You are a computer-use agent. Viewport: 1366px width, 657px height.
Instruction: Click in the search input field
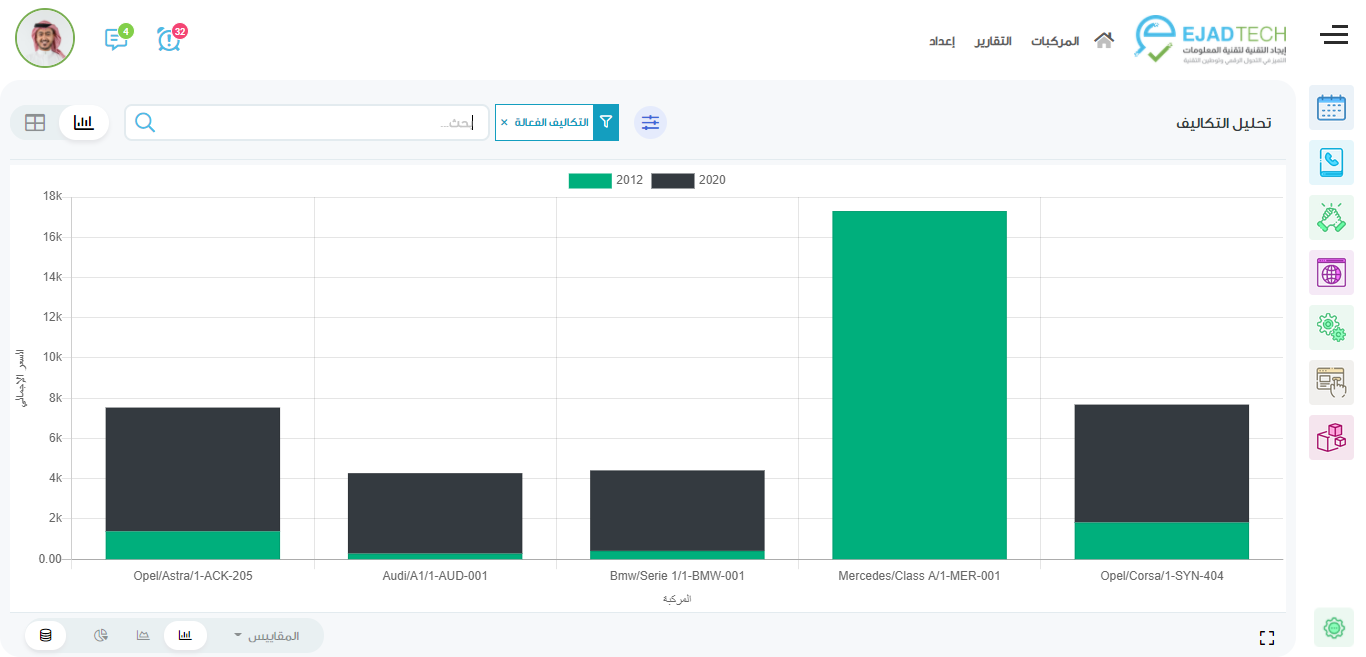(x=320, y=123)
